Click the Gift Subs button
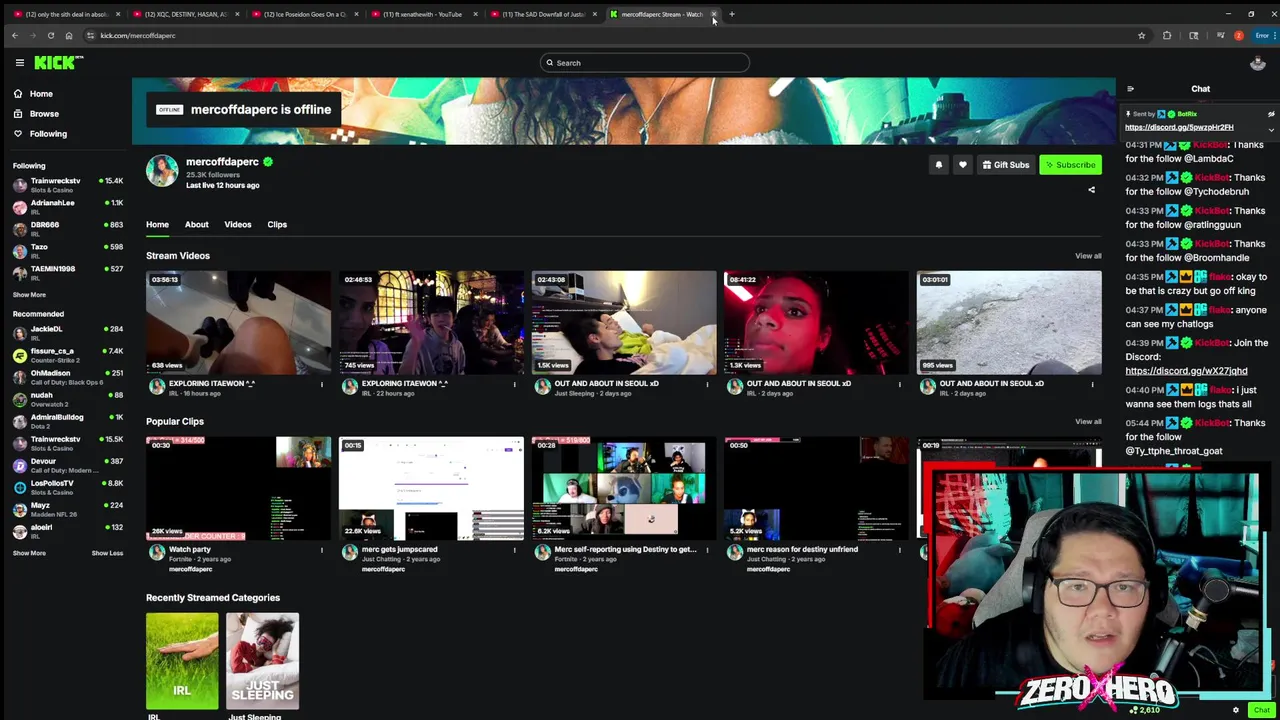This screenshot has width=1280, height=720. pyautogui.click(x=1005, y=165)
